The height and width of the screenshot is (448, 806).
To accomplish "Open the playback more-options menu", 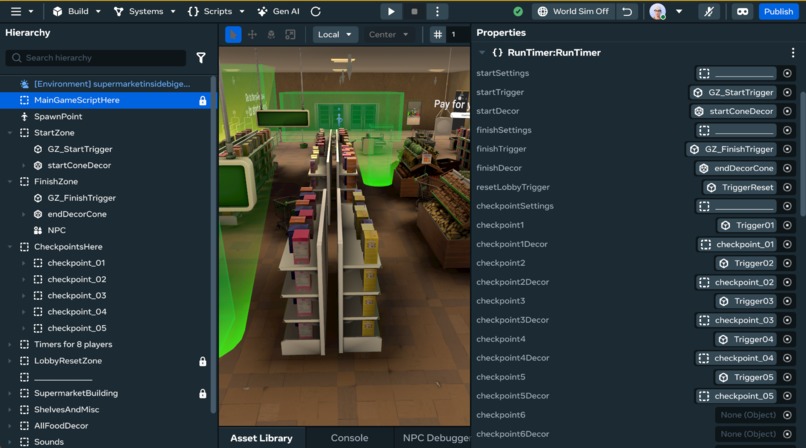I will 437,11.
